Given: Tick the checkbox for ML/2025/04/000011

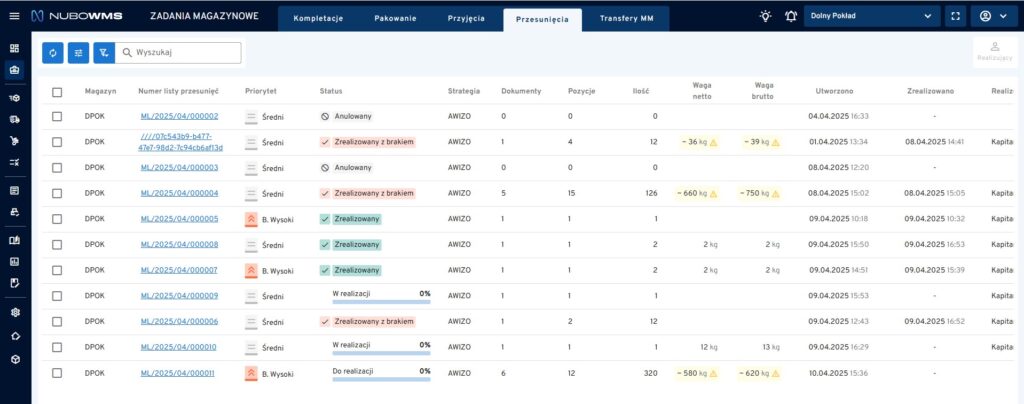Looking at the screenshot, I should coord(57,373).
